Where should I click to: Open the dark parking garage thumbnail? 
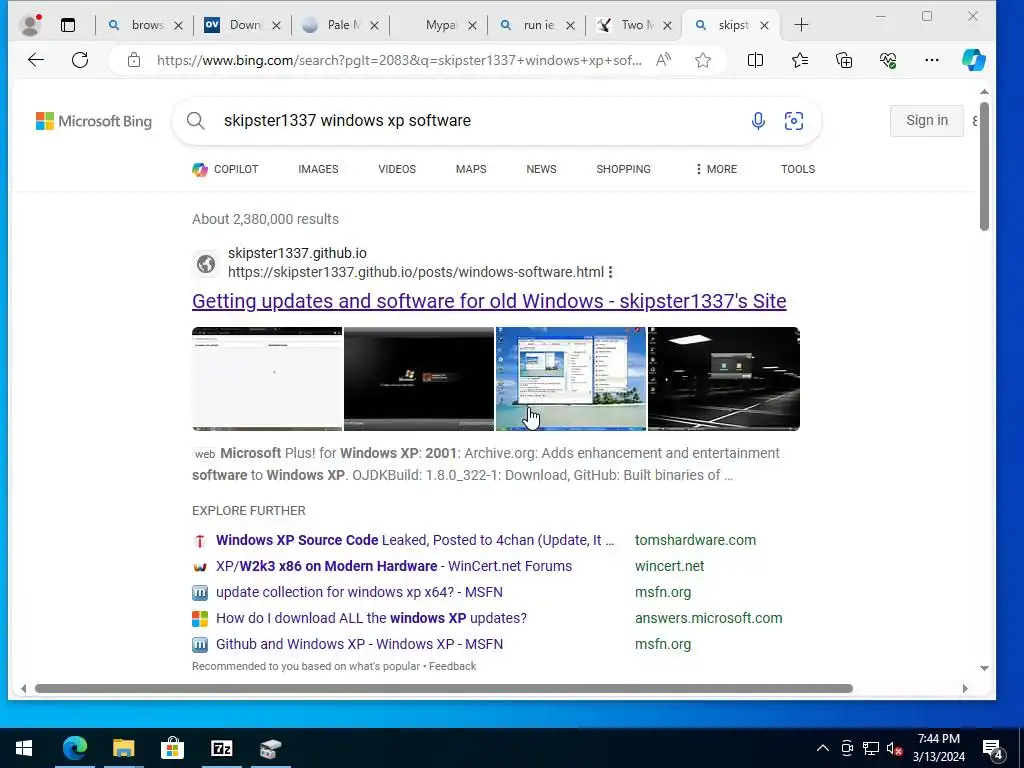pyautogui.click(x=724, y=379)
